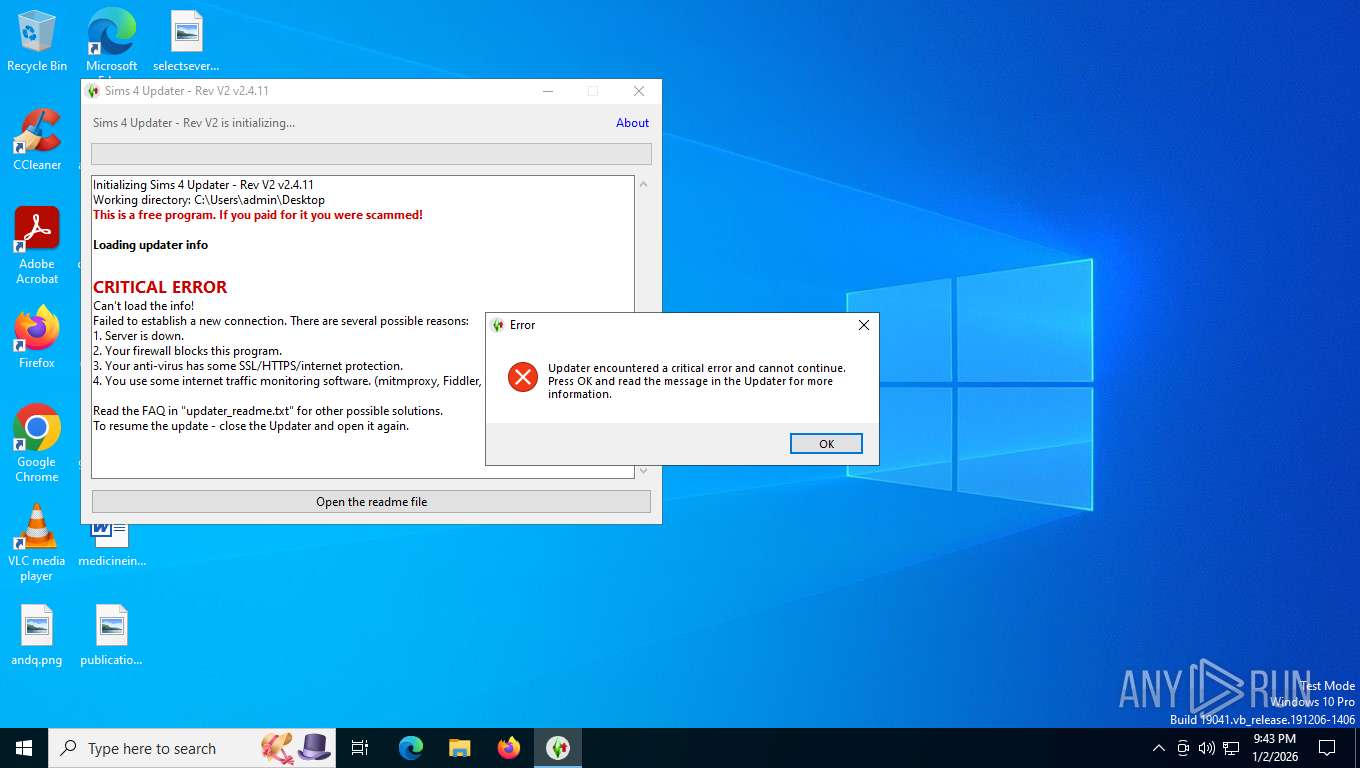Click the Sims 4 Updater taskbar button
1360x768 pixels.
pos(558,748)
